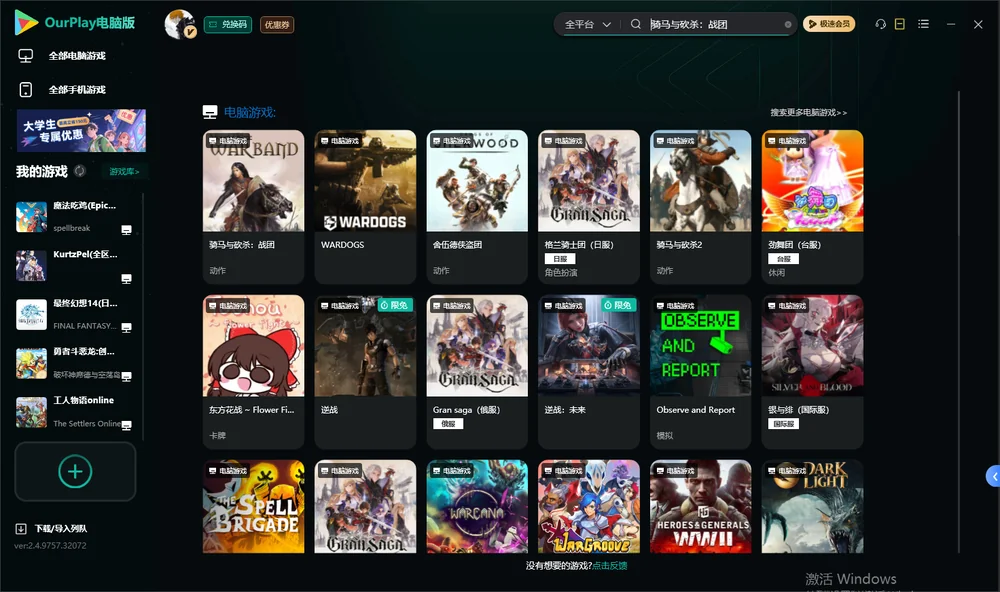Click the add game plus button
Screen dimensions: 1000x592
[75, 471]
